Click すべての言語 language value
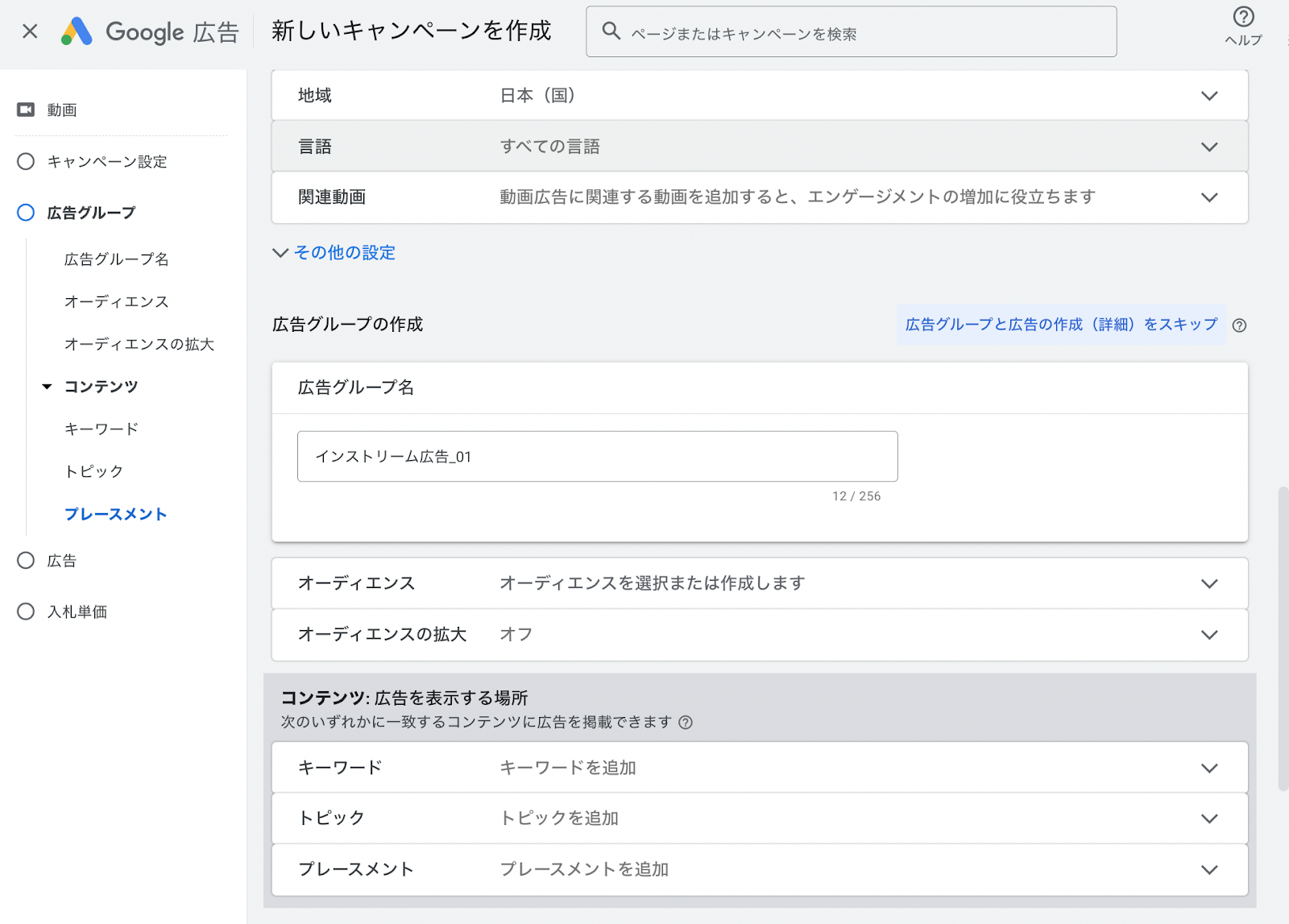Viewport: 1289px width, 924px height. [x=550, y=147]
